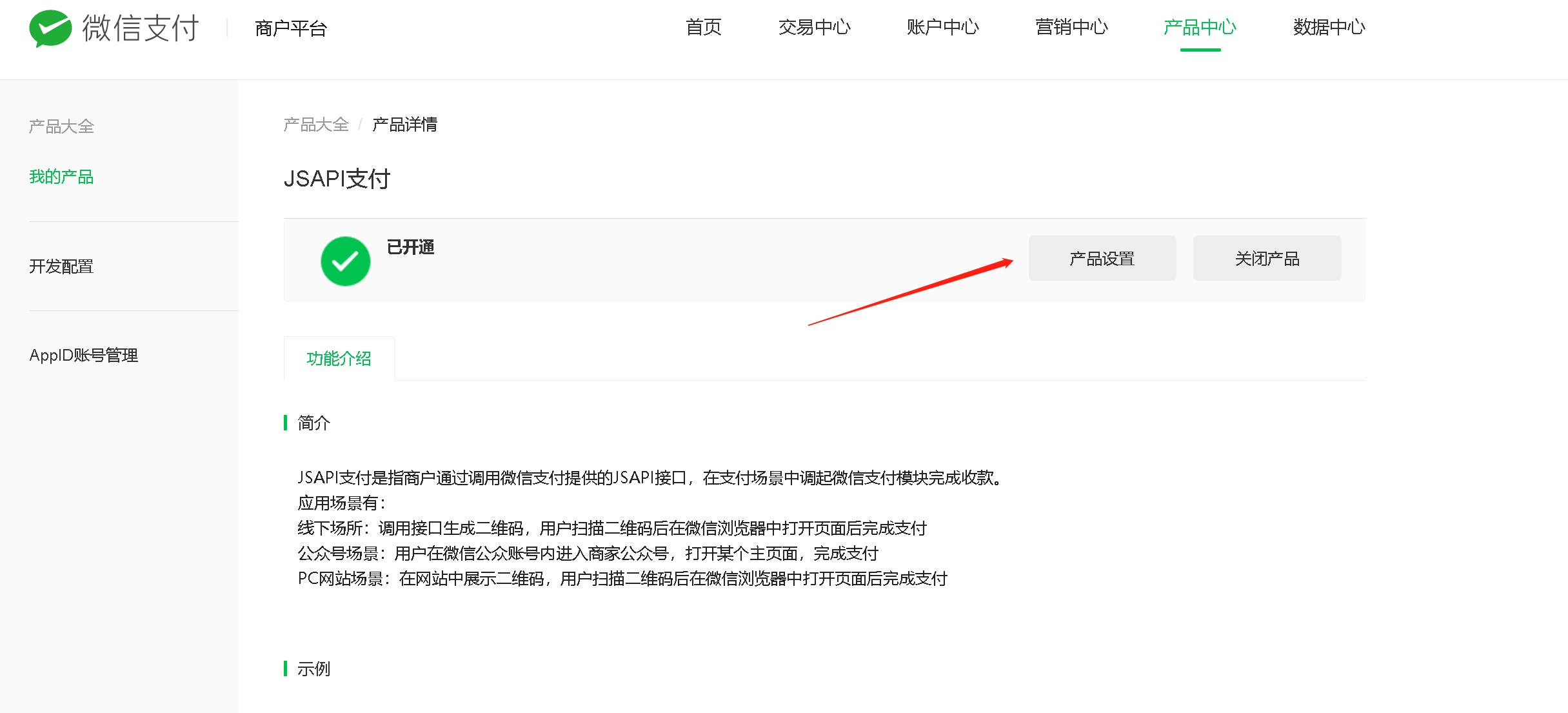Click the green checkmark status icon
1568x713 pixels.
pyautogui.click(x=346, y=261)
